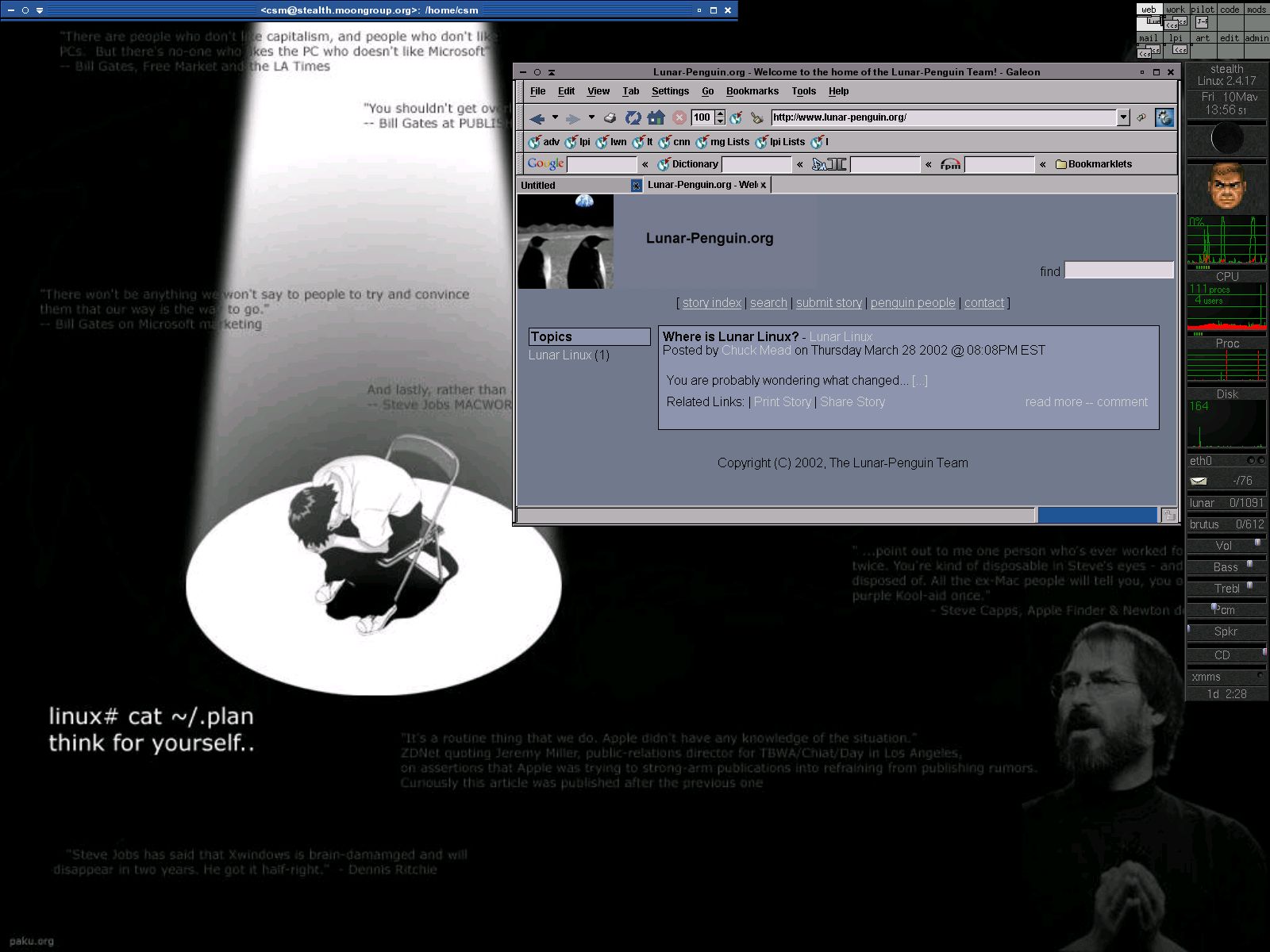Click the Galeon spinner logo icon
The height and width of the screenshot is (952, 1270).
pos(1164,117)
